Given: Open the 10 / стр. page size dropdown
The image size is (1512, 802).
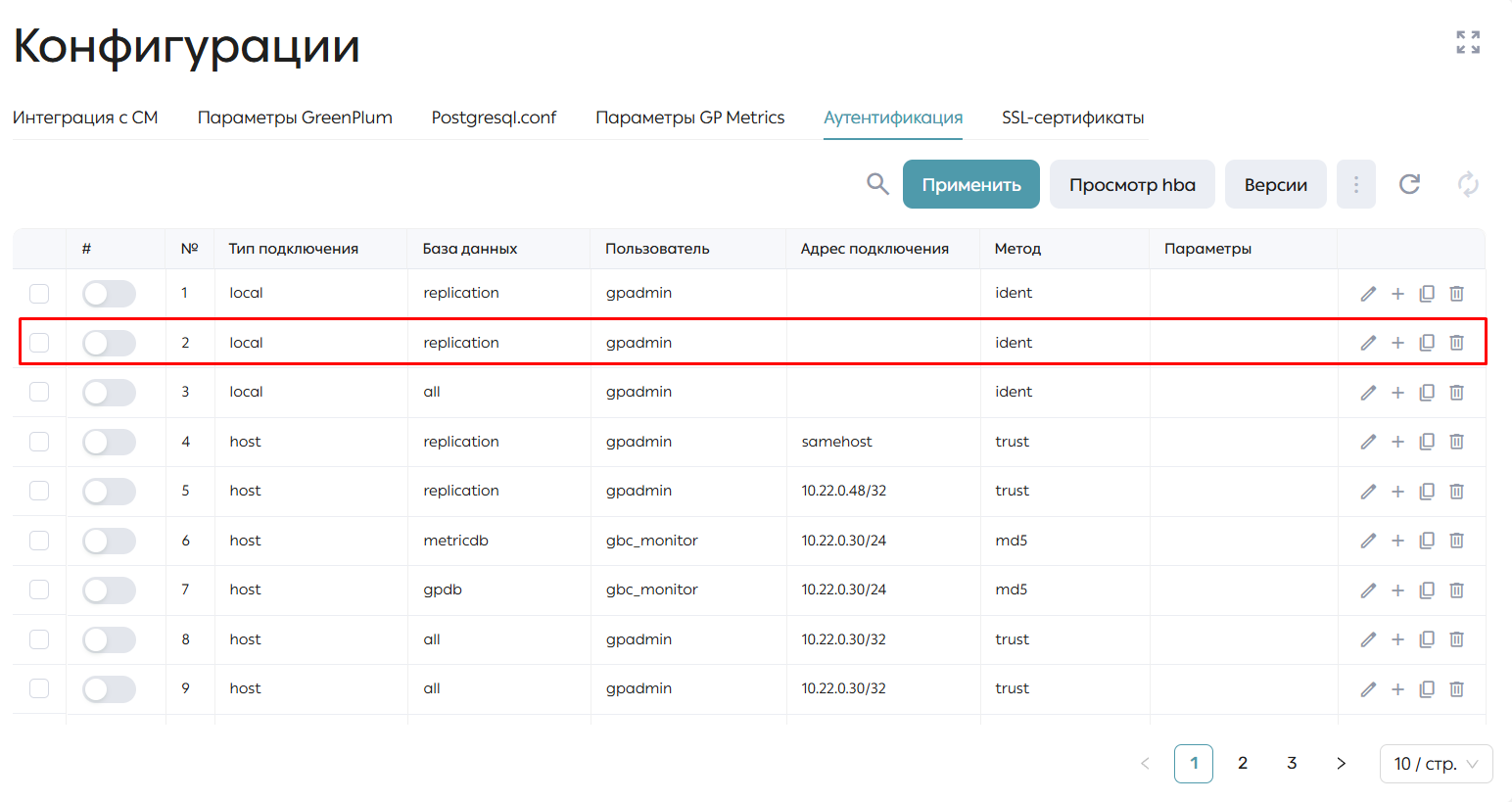Looking at the screenshot, I should [1436, 764].
